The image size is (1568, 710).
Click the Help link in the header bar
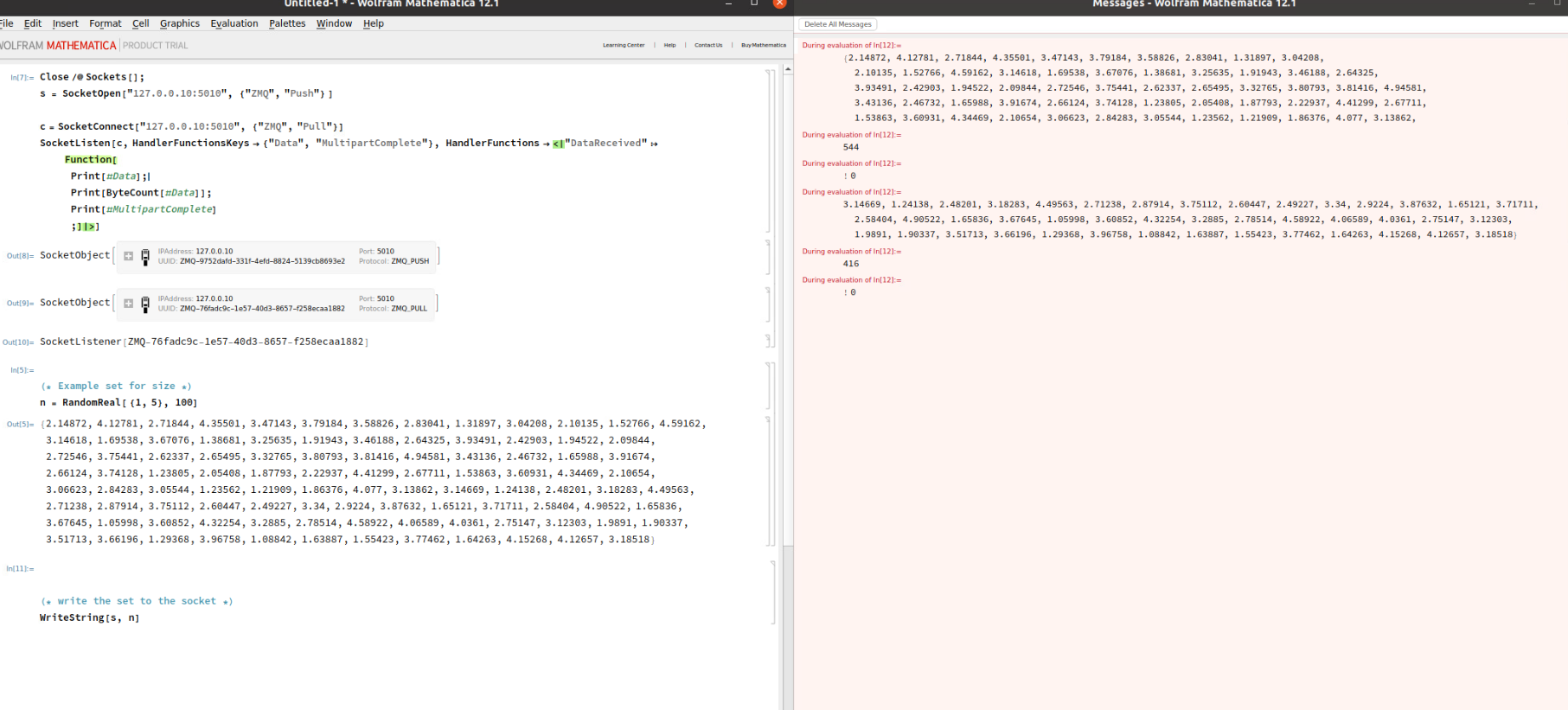[669, 45]
